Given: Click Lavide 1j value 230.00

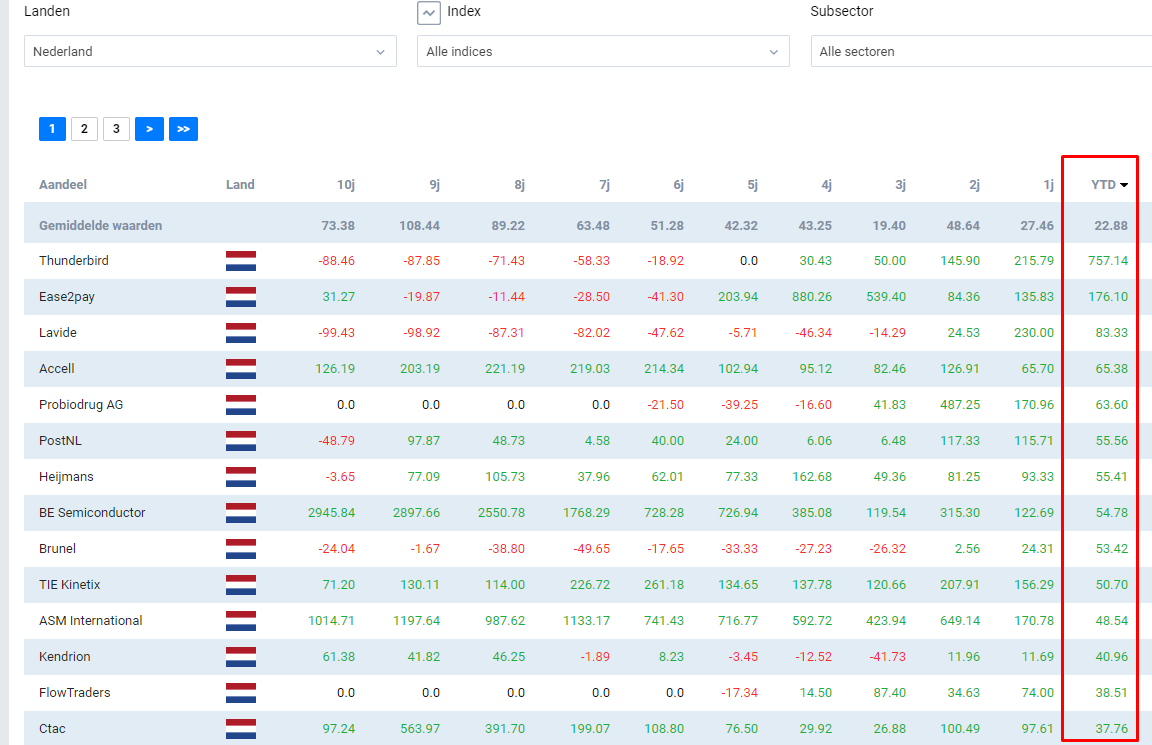Looking at the screenshot, I should (1034, 333).
